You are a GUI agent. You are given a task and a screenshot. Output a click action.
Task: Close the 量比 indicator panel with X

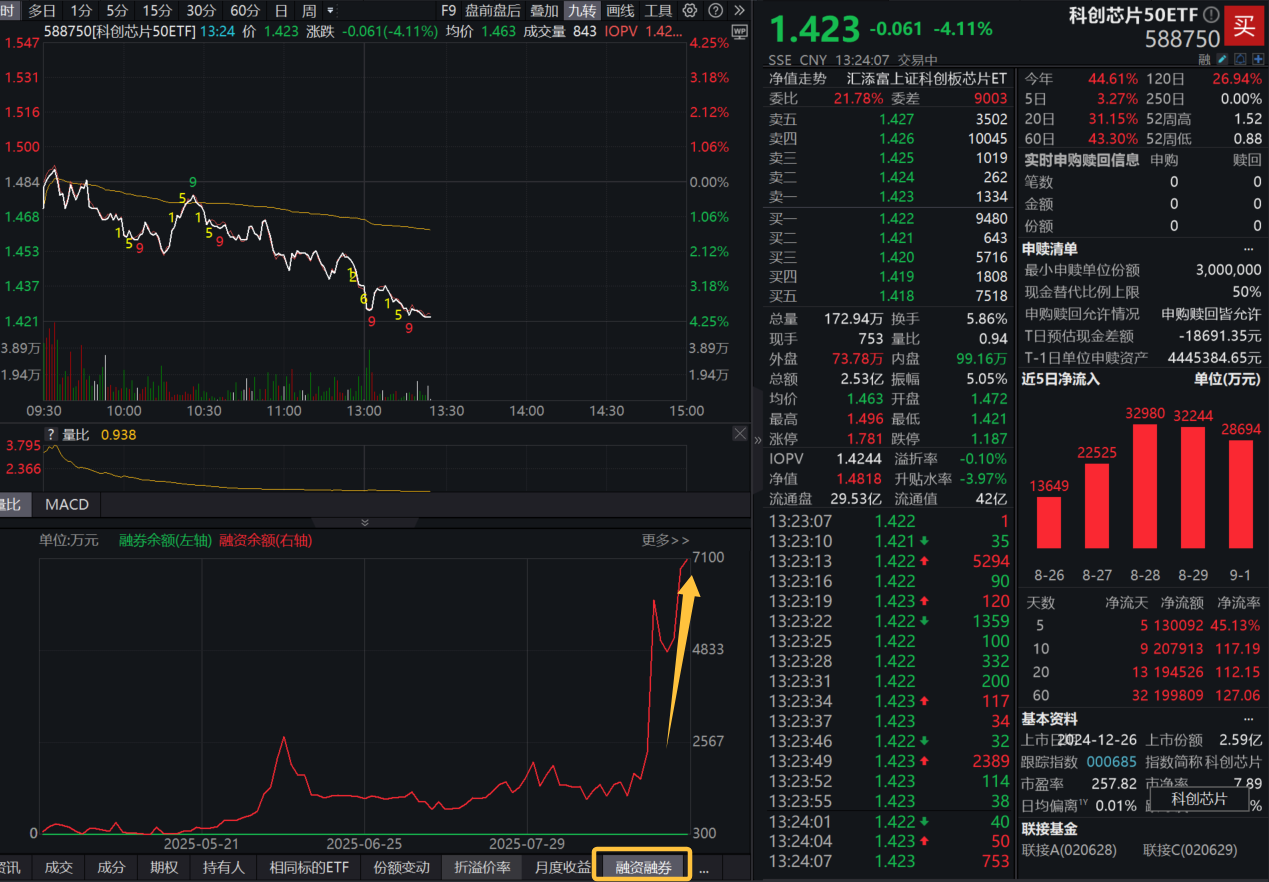click(x=740, y=433)
